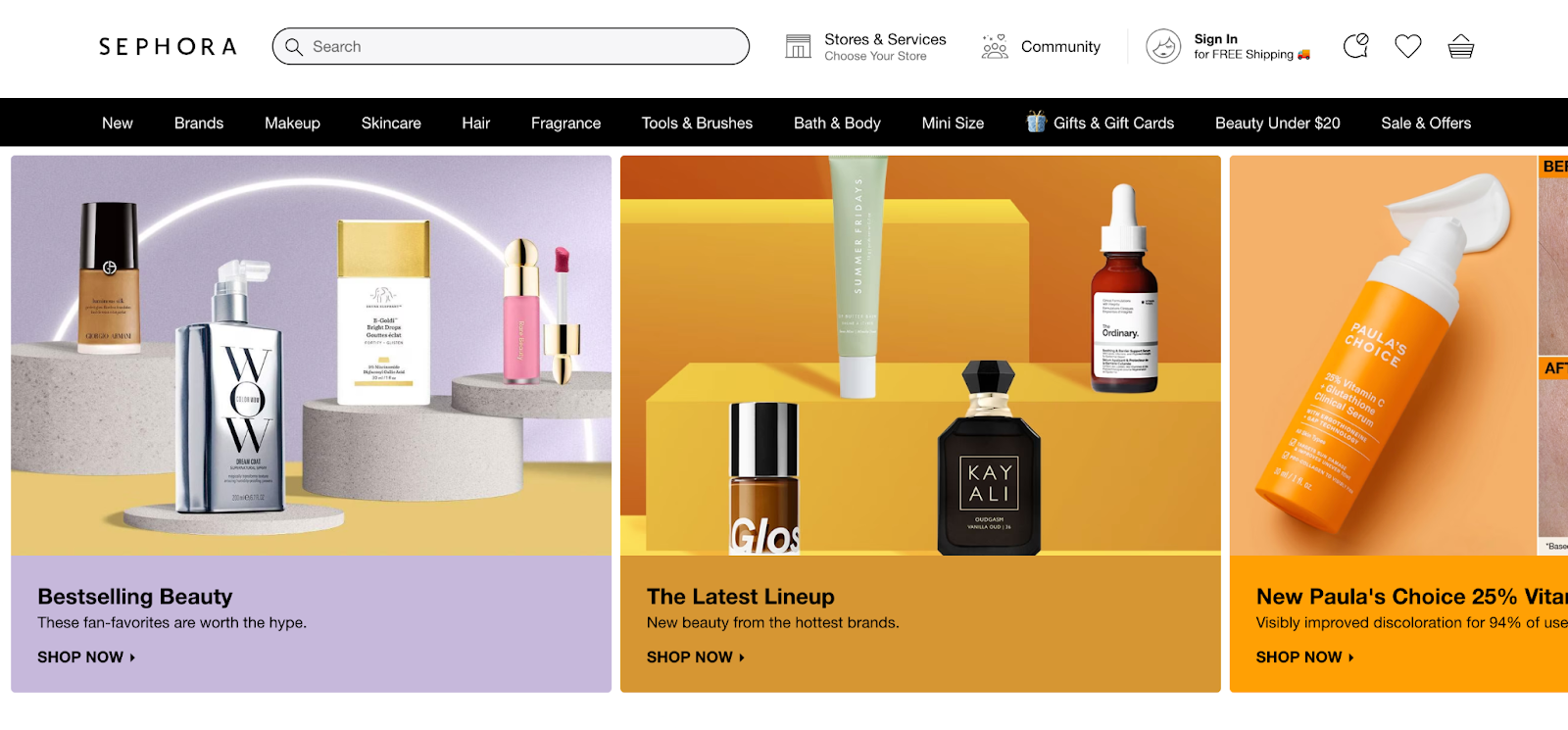The width and height of the screenshot is (1568, 730).
Task: Click the search magnifier icon
Action: (293, 46)
